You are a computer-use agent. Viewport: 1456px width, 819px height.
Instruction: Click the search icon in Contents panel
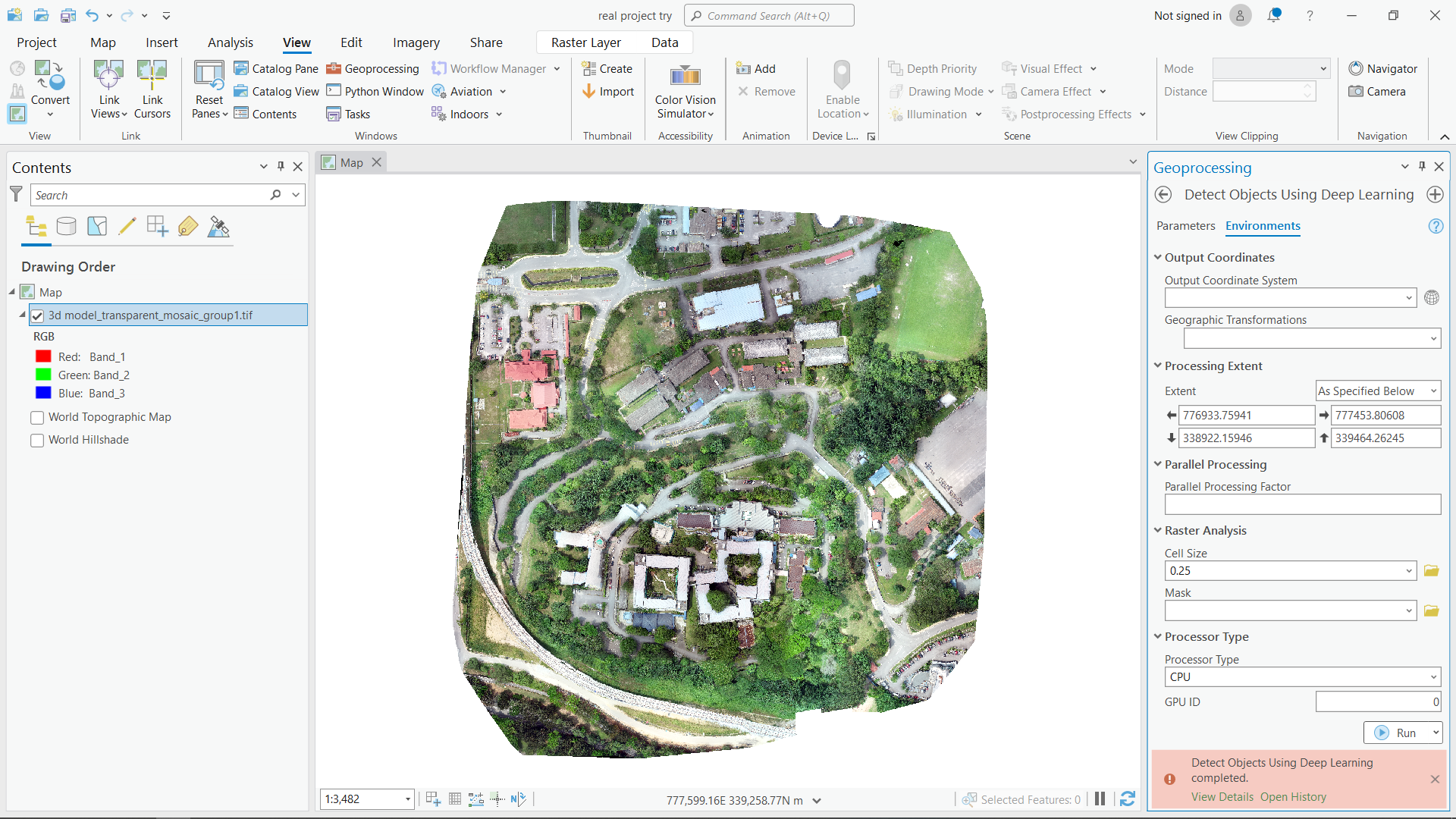276,195
